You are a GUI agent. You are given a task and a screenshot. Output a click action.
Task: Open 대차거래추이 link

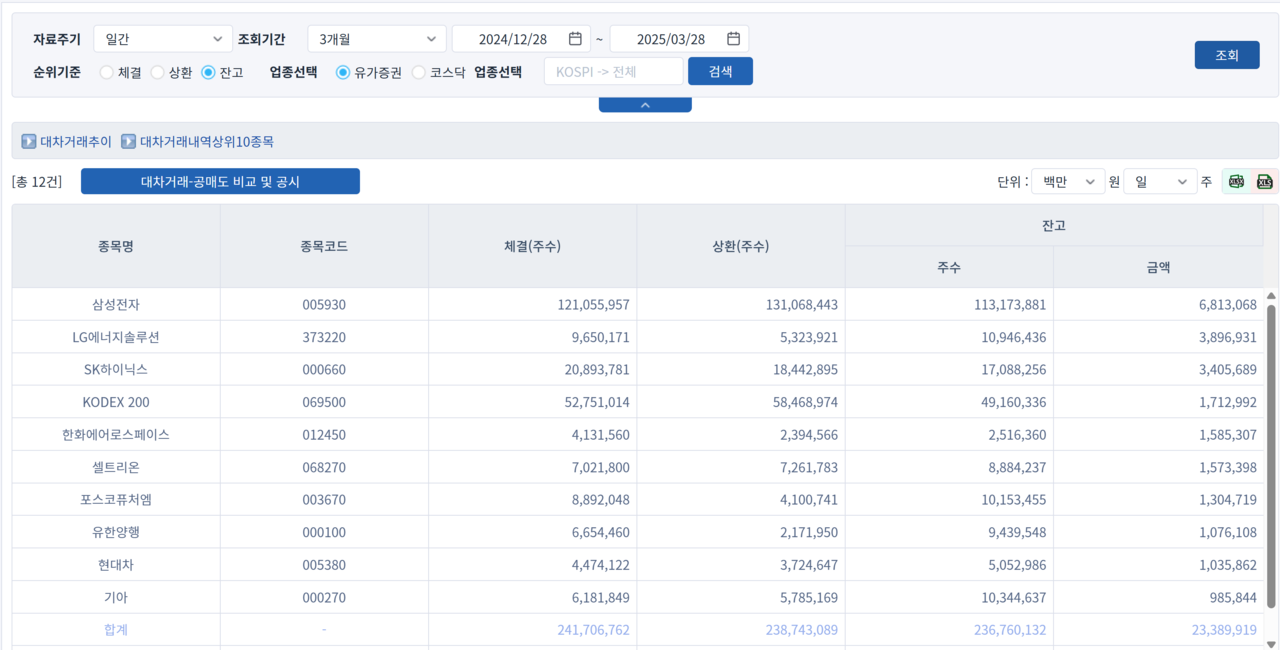(x=76, y=142)
